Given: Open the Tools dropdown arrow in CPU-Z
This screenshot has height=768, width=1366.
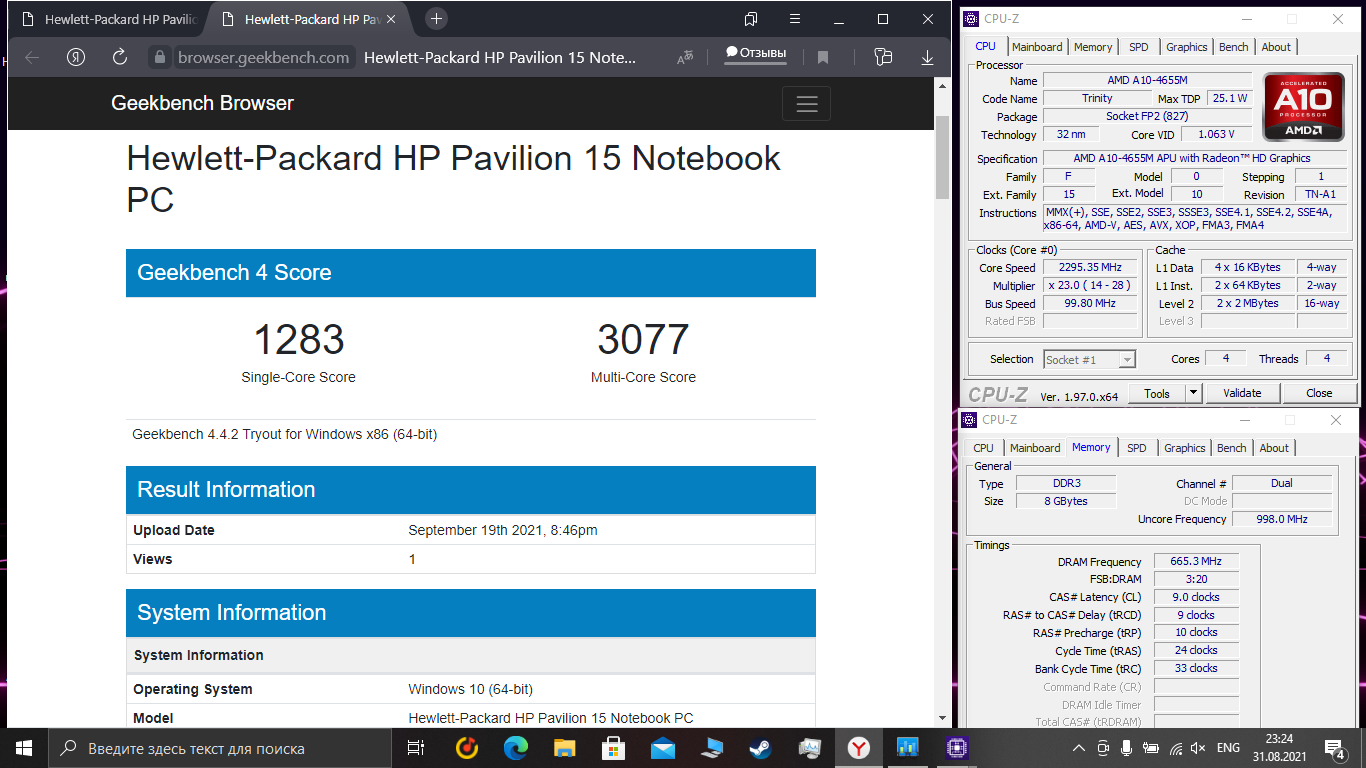Looking at the screenshot, I should pos(1193,393).
